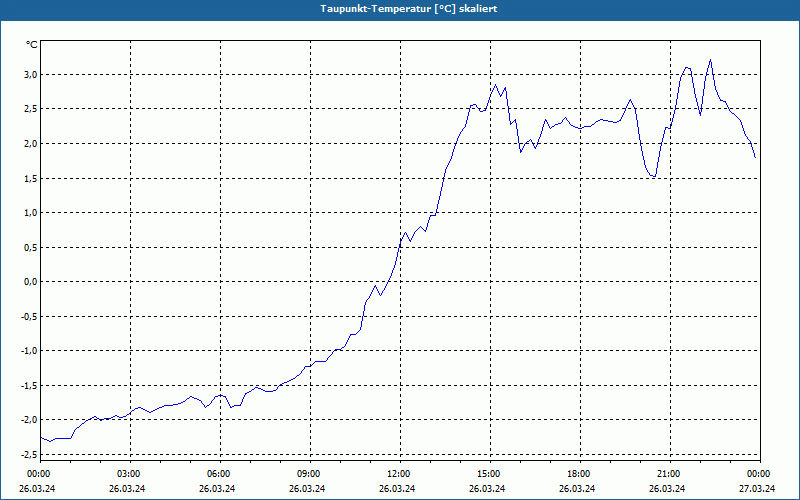
Task: Click the dew point curve's highest peak above 3,0
Action: point(710,60)
